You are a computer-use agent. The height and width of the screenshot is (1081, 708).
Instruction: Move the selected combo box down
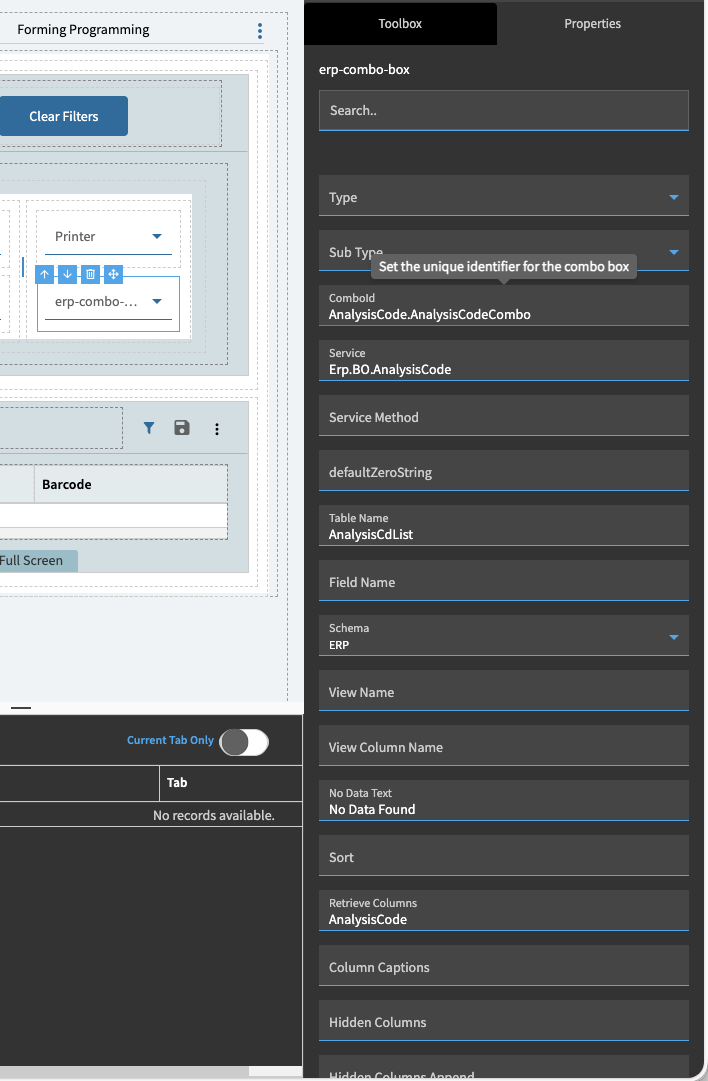68,274
